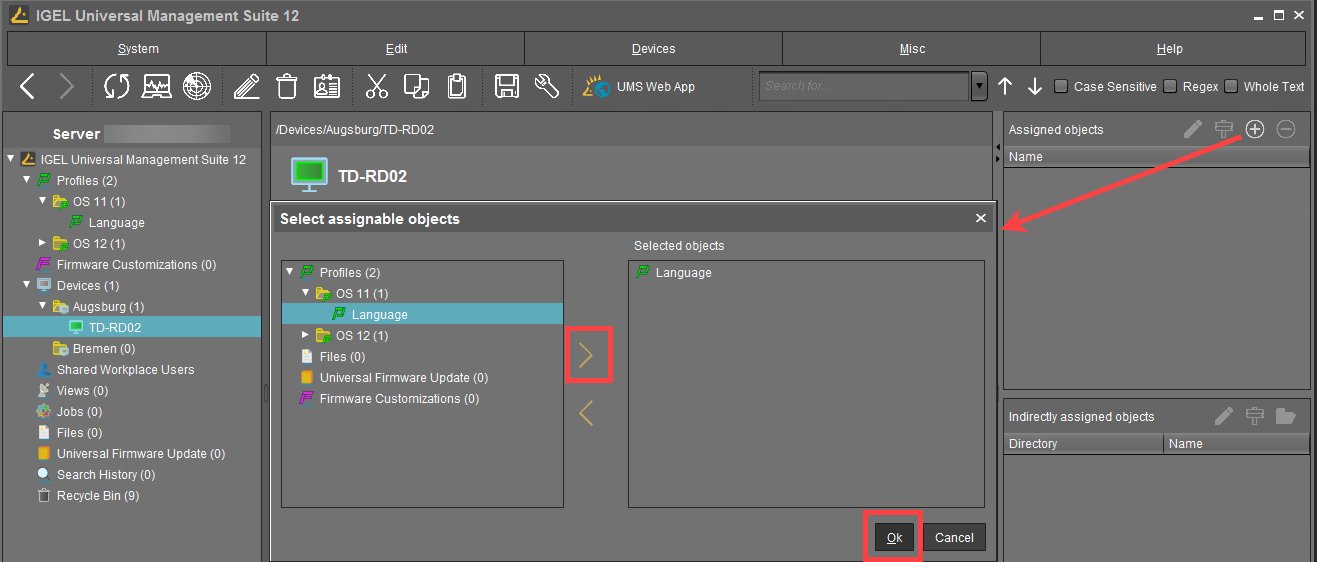Open the System menu
Viewport: 1317px width, 562px height.
pyautogui.click(x=137, y=49)
